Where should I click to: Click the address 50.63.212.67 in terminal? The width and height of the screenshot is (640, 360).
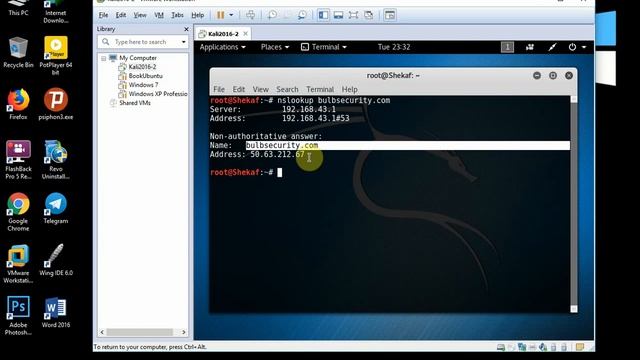click(x=277, y=154)
